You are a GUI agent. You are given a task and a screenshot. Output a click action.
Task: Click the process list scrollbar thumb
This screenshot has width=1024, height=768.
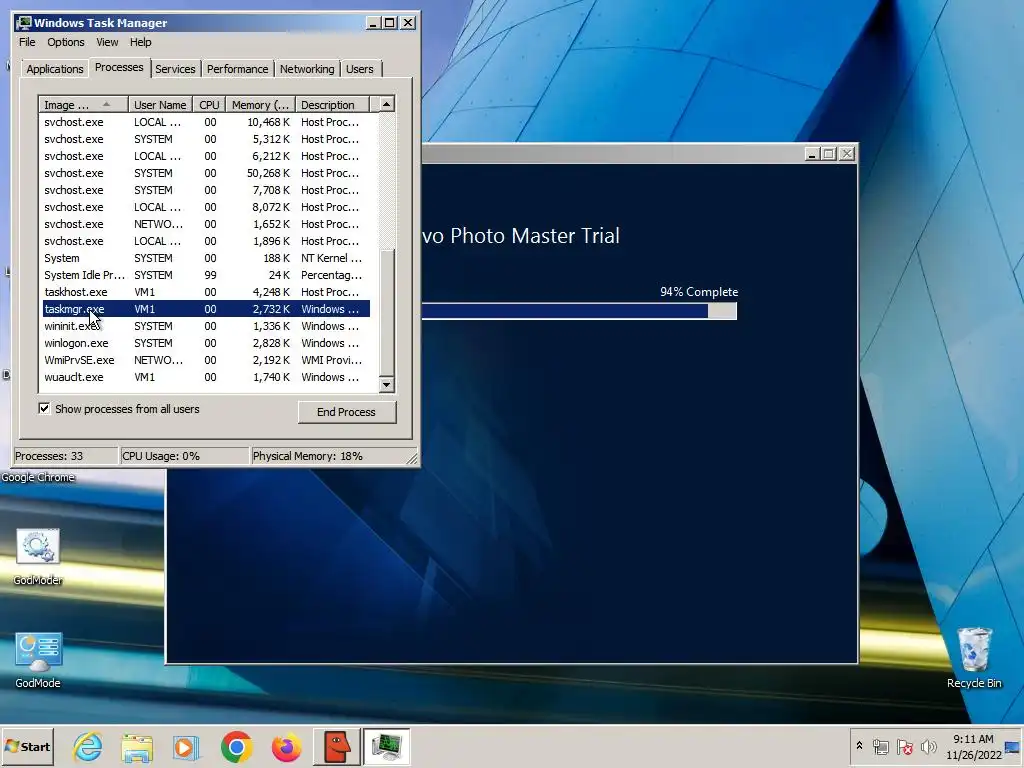point(387,313)
